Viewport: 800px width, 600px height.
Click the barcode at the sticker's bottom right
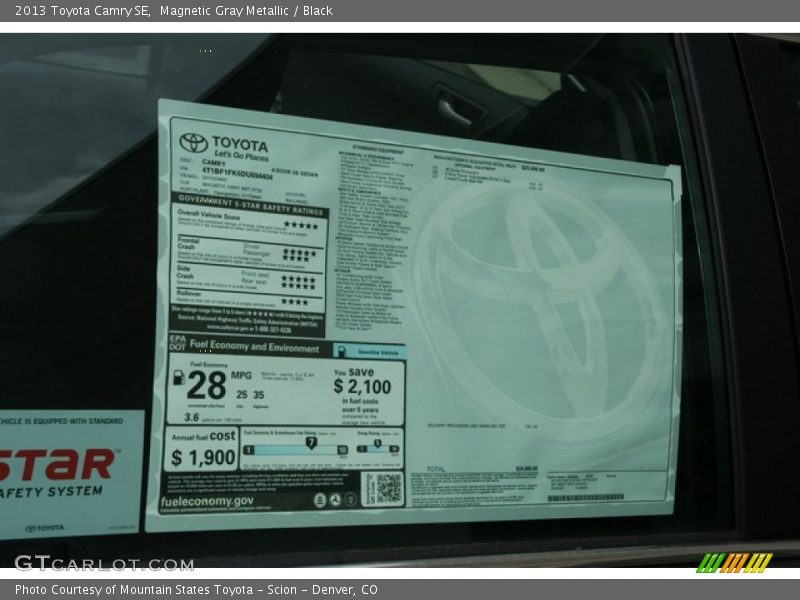click(x=585, y=498)
